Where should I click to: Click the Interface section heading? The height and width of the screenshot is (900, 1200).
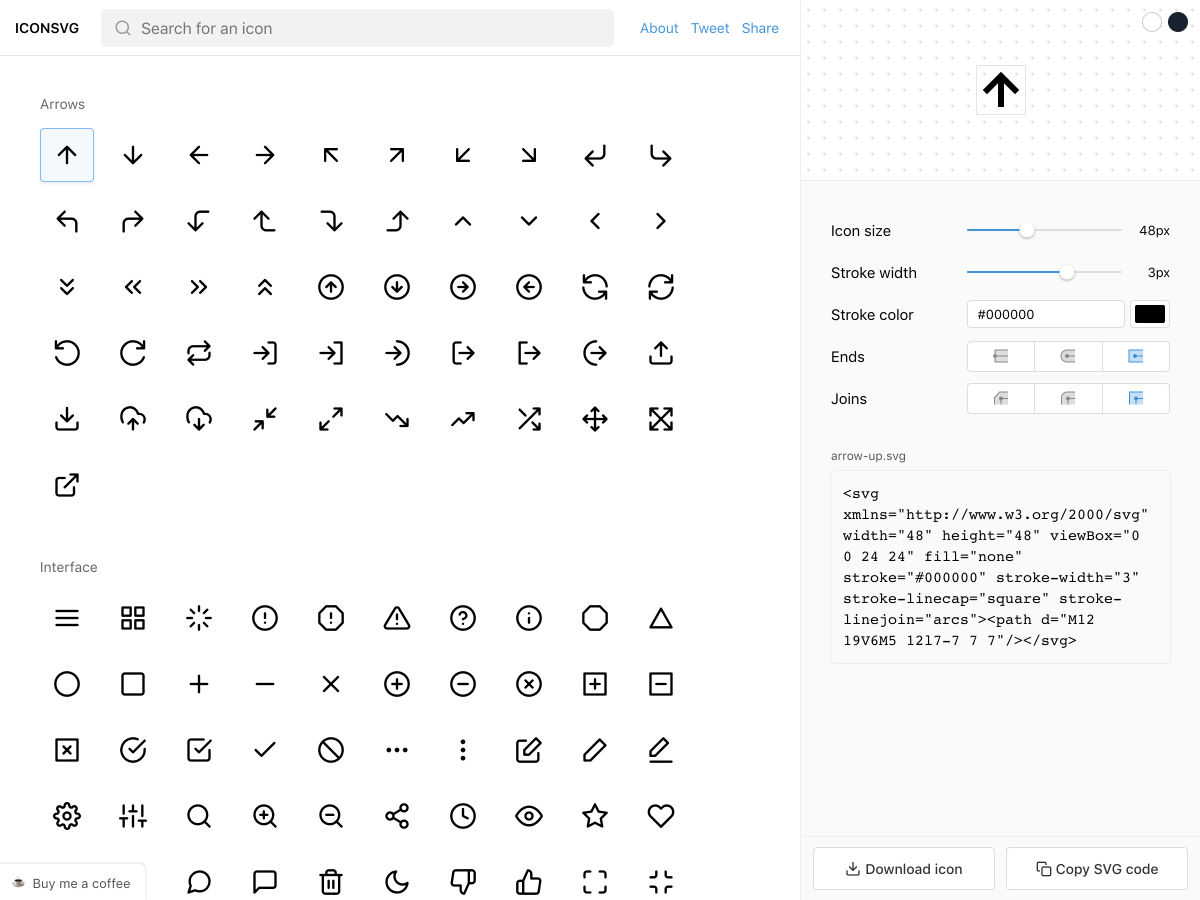[69, 567]
